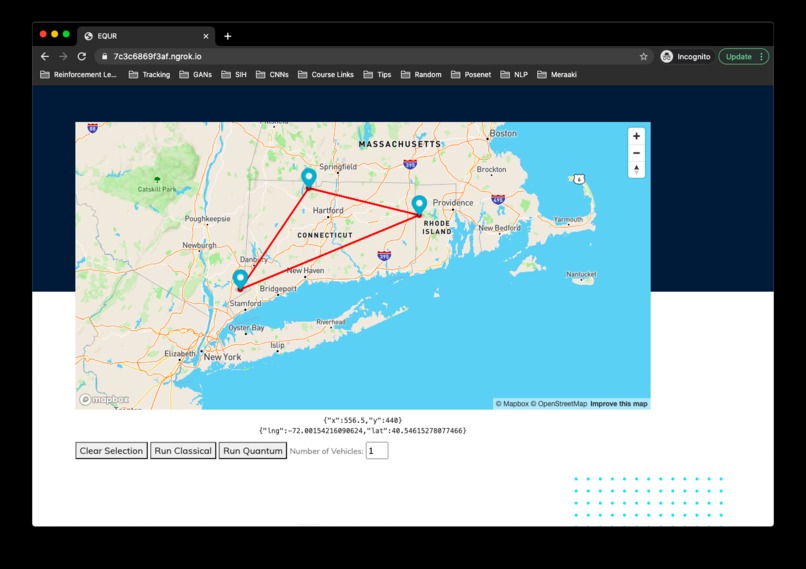Image resolution: width=806 pixels, height=569 pixels.
Task: Select the map pin near Providence
Action: click(x=419, y=205)
